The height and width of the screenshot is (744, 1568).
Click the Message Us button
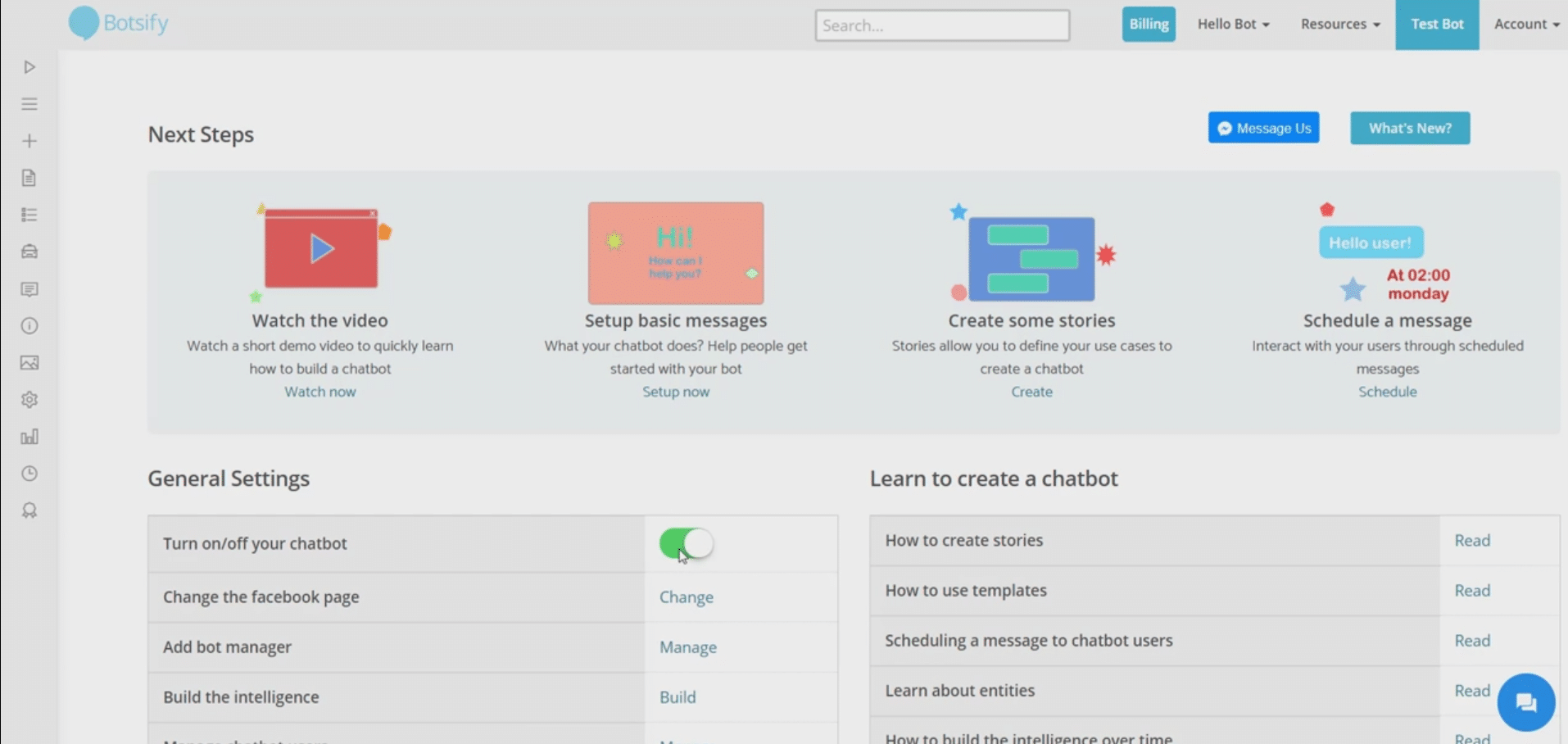1263,128
